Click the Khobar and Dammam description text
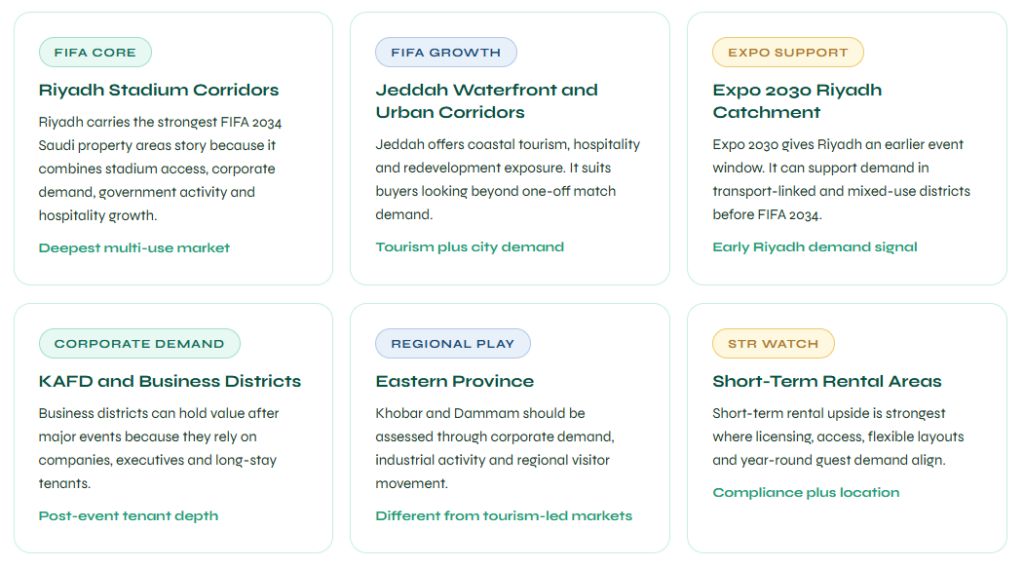Viewport: 1024px width, 567px height. (495, 449)
